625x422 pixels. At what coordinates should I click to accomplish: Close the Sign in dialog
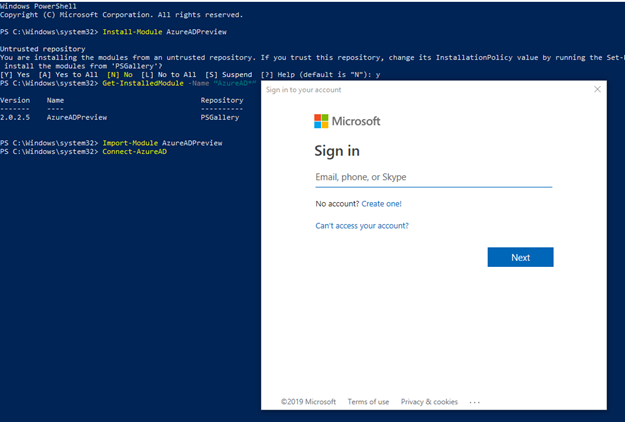(x=597, y=89)
